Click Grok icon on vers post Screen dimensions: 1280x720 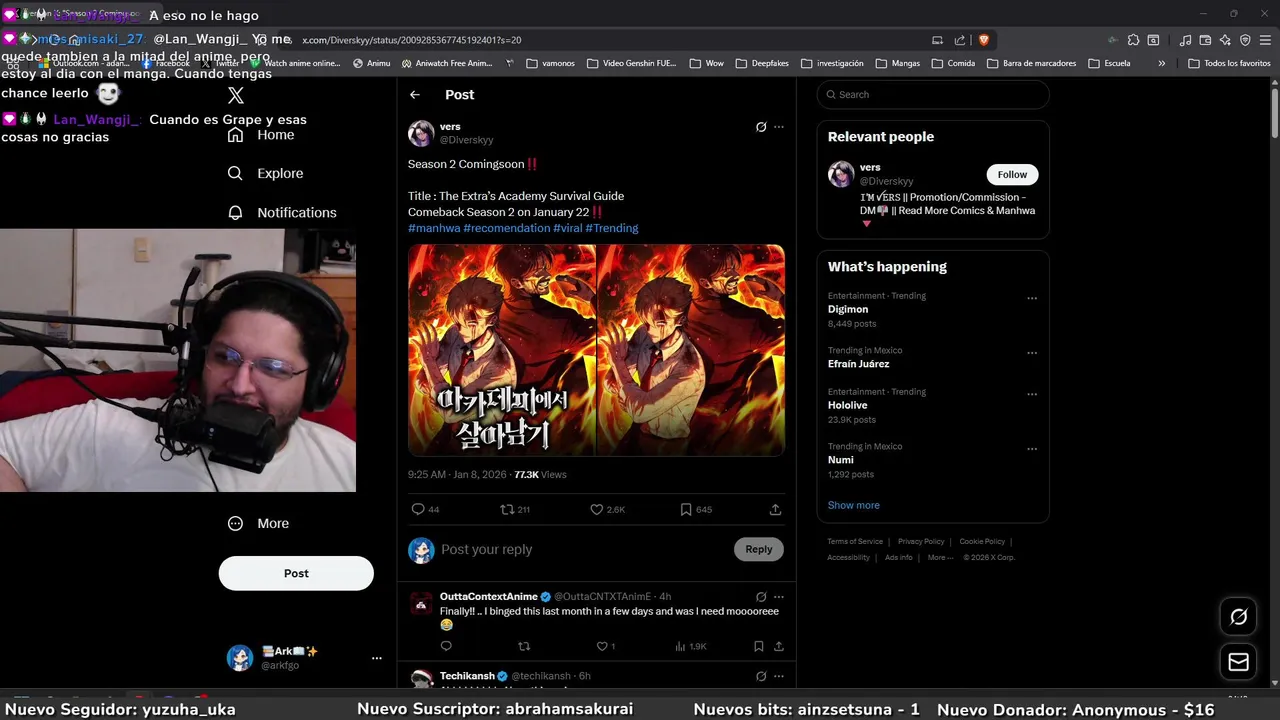click(x=761, y=127)
